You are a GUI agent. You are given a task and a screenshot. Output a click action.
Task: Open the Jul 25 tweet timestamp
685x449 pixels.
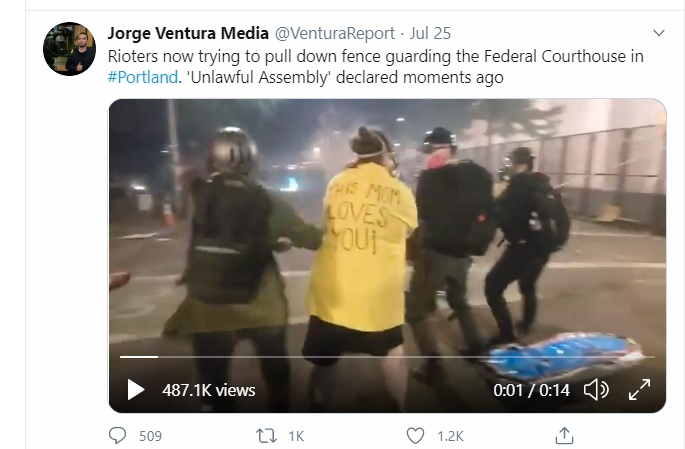[x=430, y=33]
